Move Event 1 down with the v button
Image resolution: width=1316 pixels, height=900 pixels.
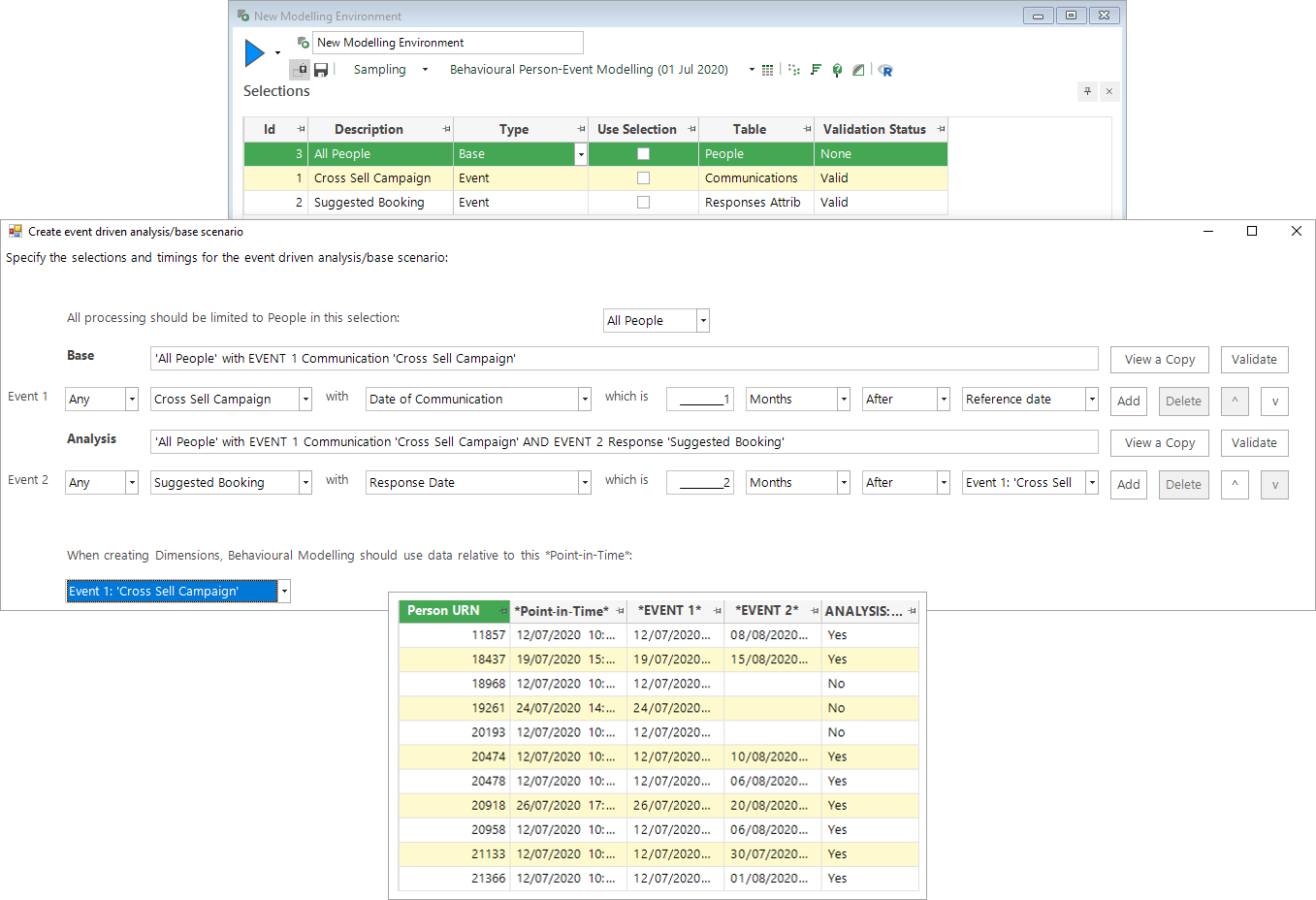1275,401
